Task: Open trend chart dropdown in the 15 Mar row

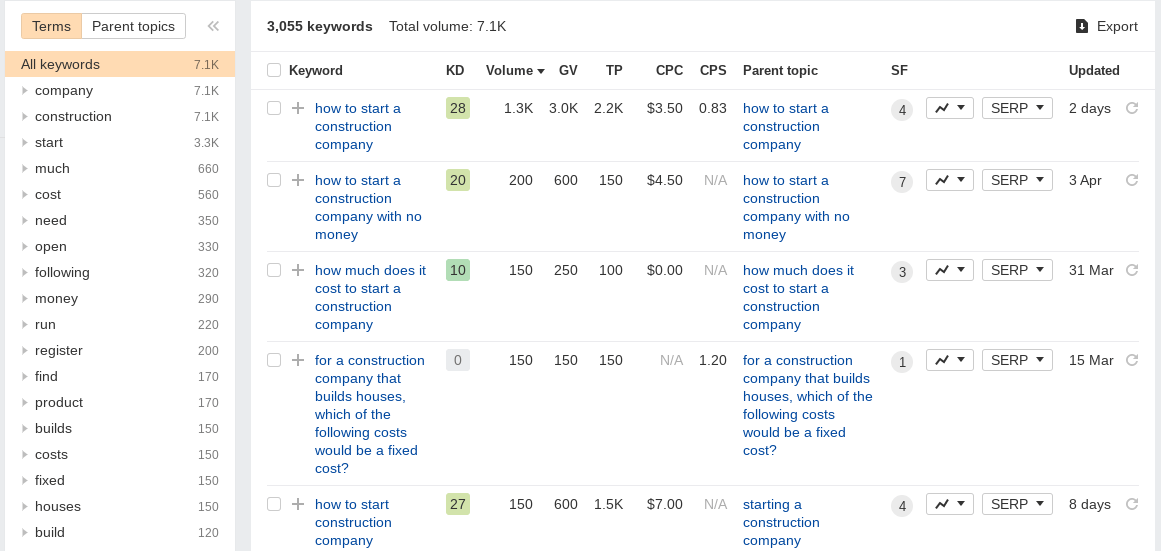Action: pos(950,360)
